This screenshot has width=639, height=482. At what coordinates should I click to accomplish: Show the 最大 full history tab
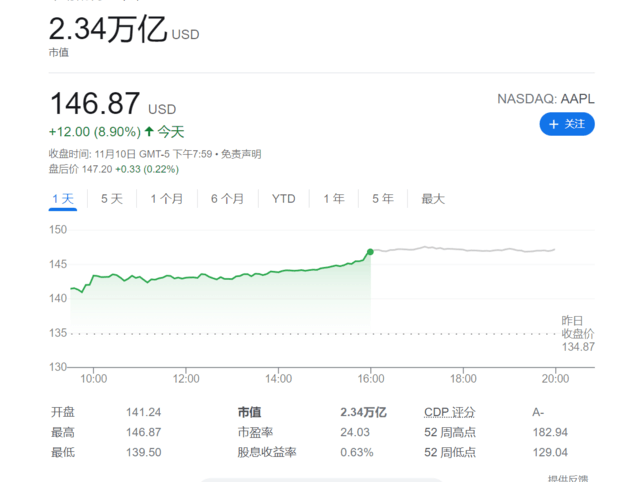pos(433,199)
